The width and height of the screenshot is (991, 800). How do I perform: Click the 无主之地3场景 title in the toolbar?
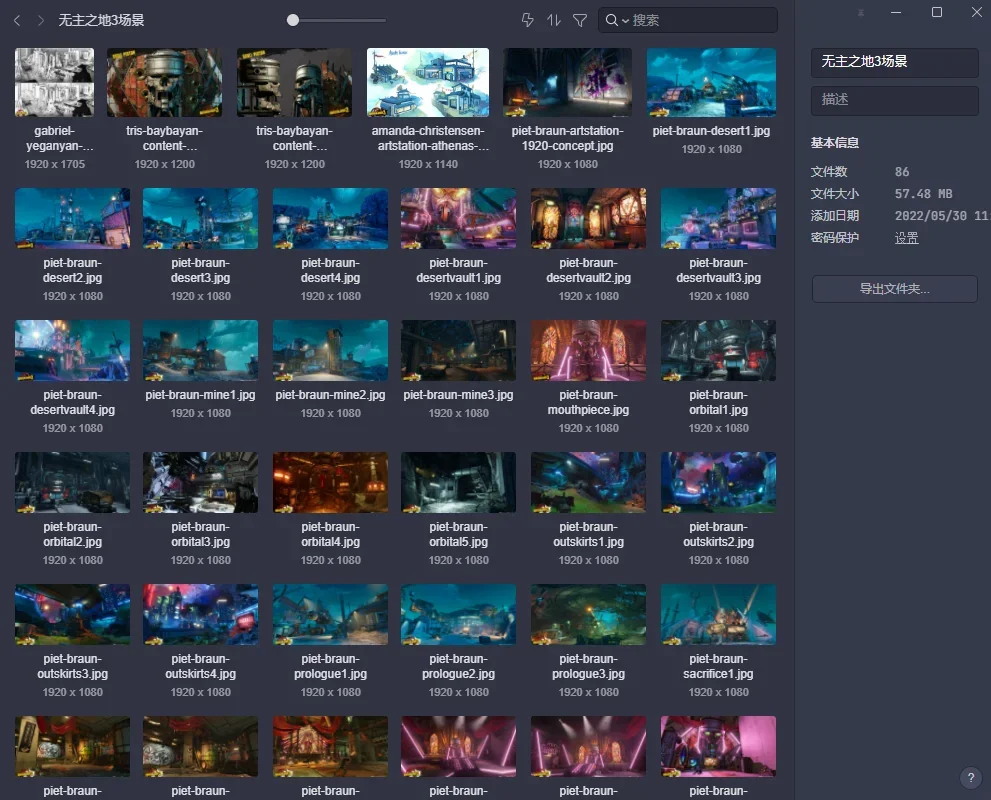101,20
